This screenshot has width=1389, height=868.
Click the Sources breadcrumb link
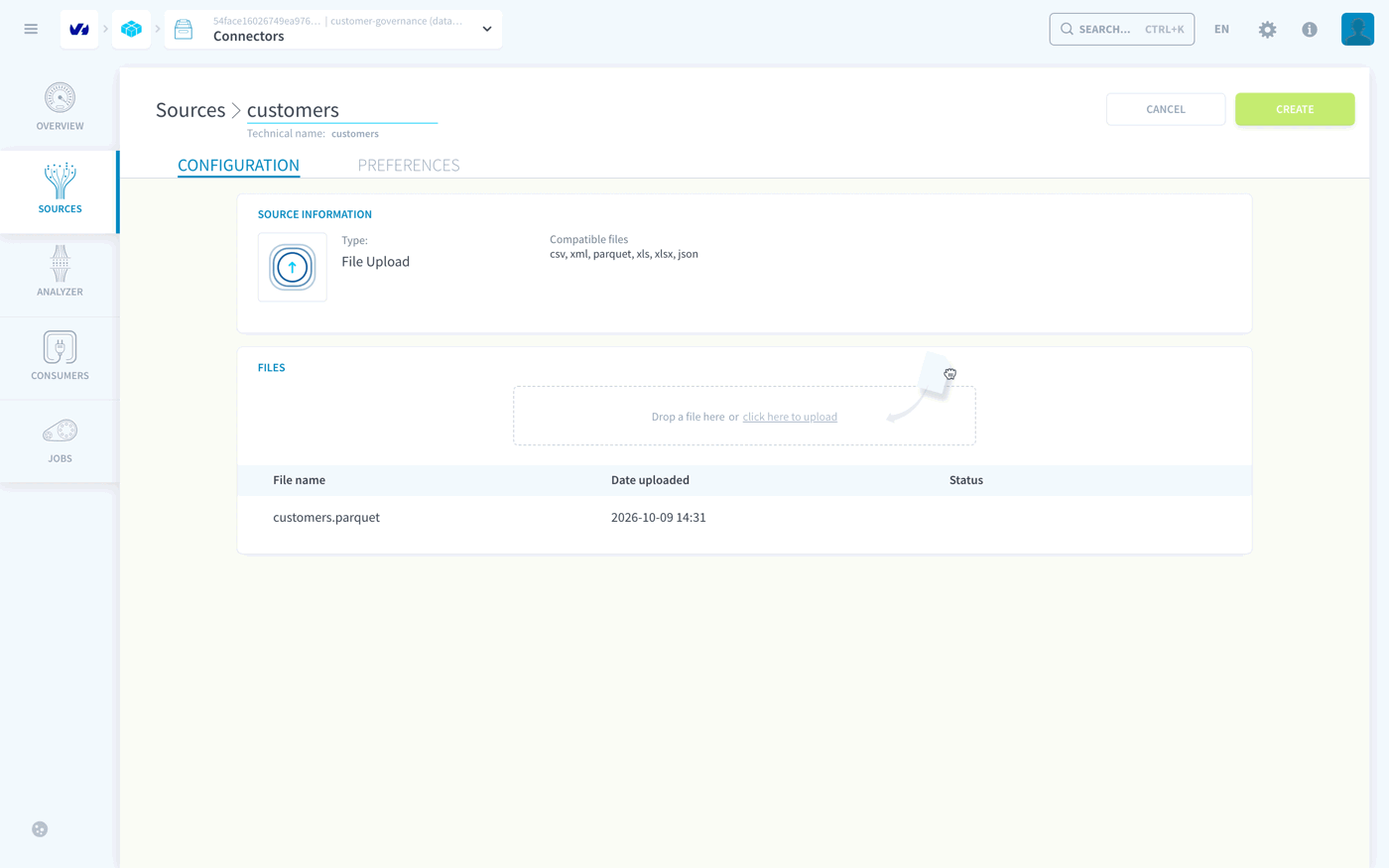click(x=190, y=110)
